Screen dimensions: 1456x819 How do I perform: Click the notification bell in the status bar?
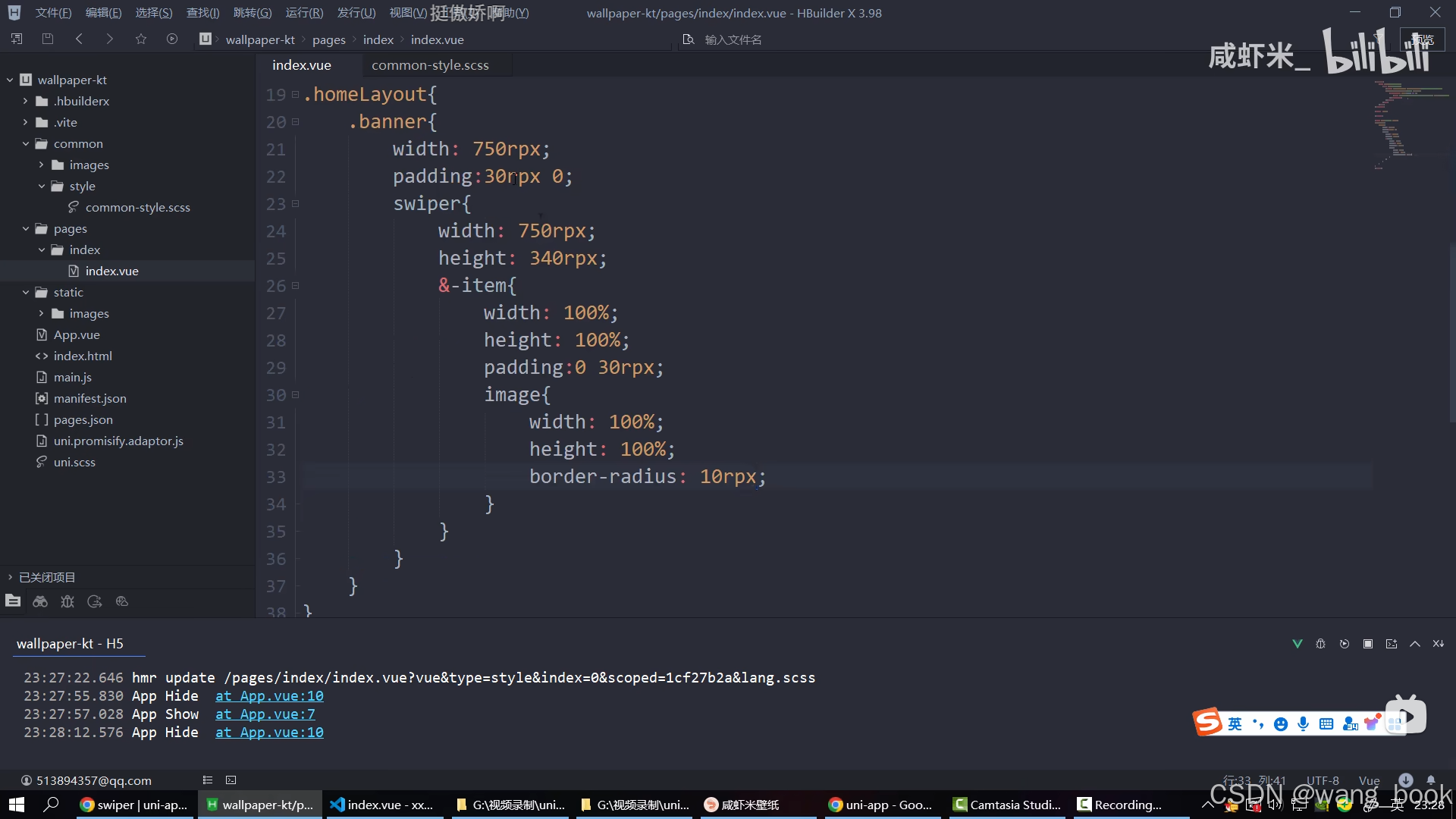1431,780
